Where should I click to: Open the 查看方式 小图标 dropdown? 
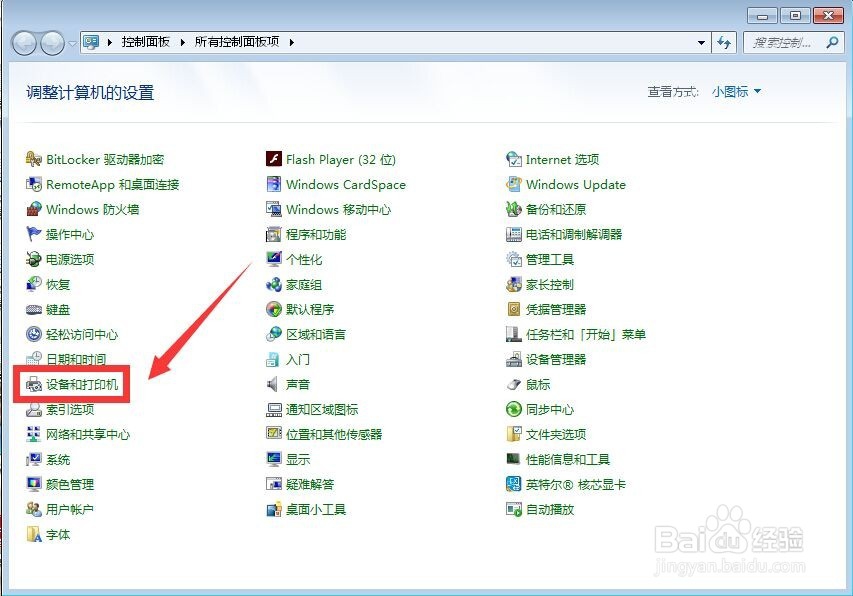click(737, 92)
